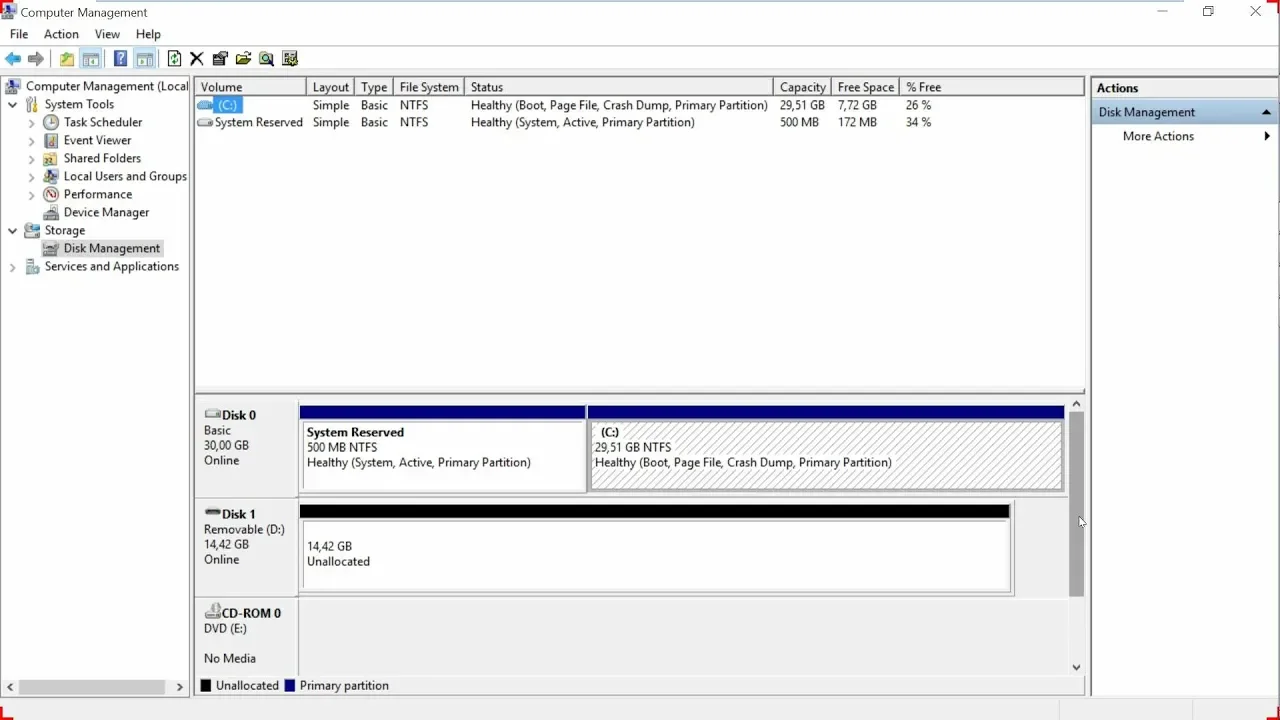
Task: Collapse the System Tools tree node
Action: 12,104
